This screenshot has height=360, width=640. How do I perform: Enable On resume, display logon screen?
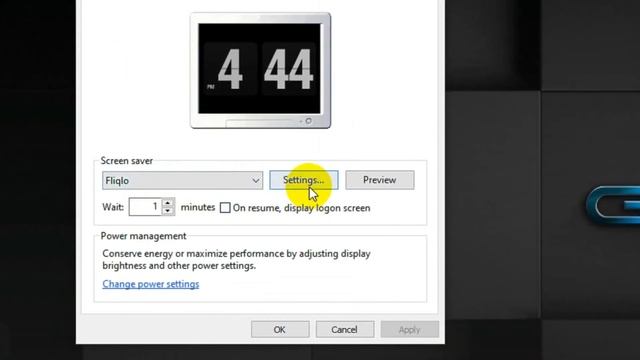(x=225, y=208)
